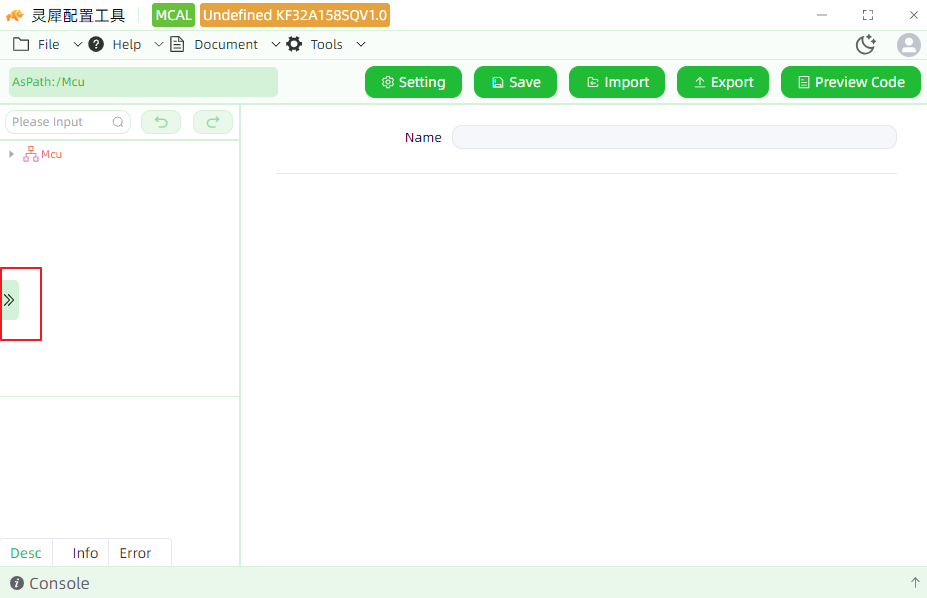Focus the Name input field

click(674, 137)
